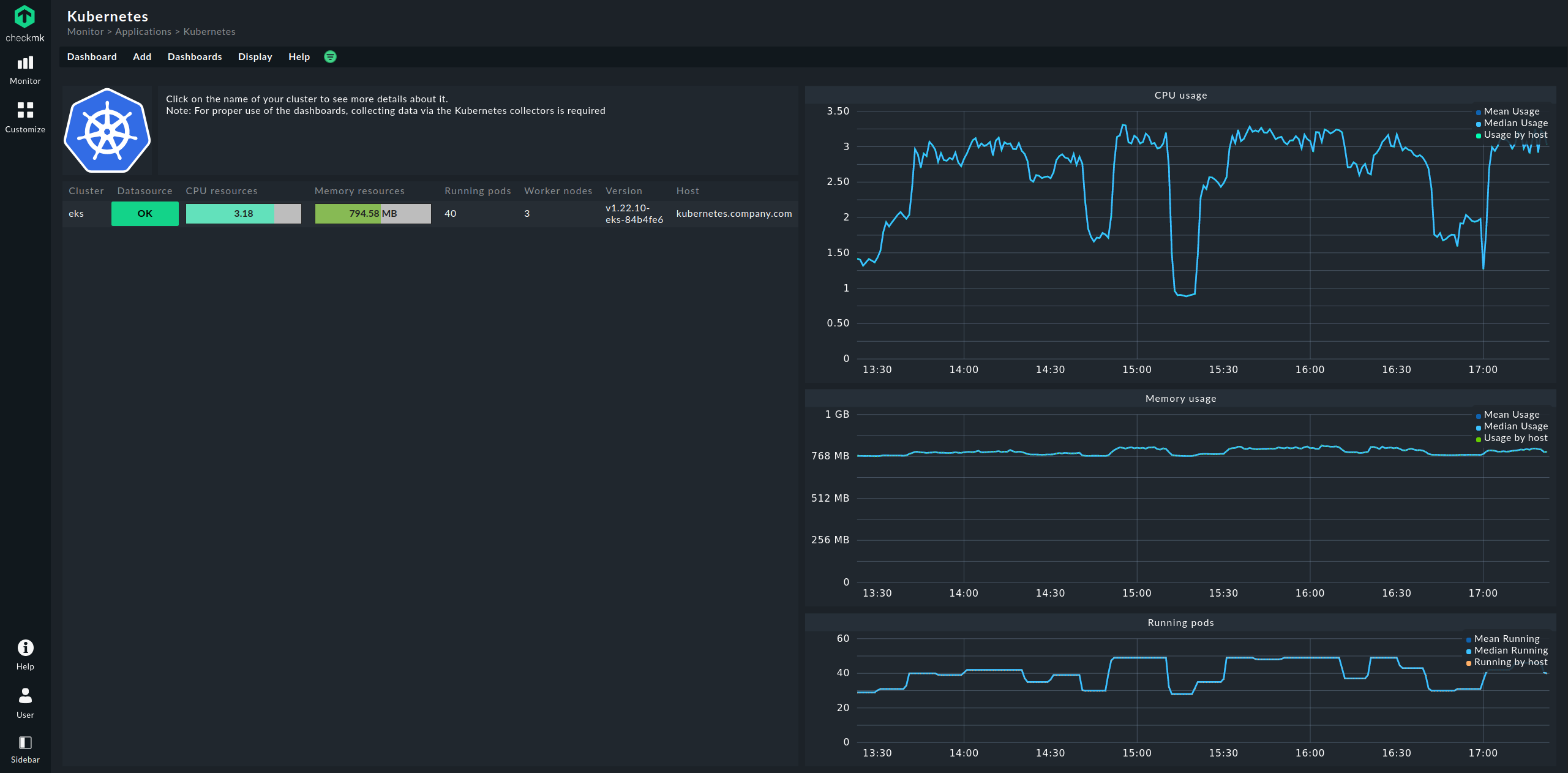The width and height of the screenshot is (1568, 773).
Task: Expand the Help dropdown in the dashboard bar
Action: pos(299,56)
